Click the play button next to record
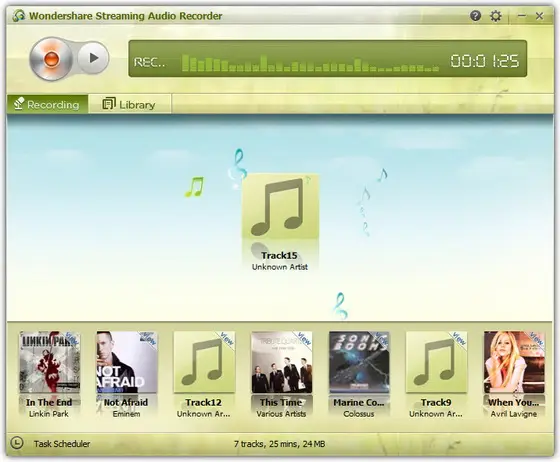Image resolution: width=560 pixels, height=462 pixels. coord(93,57)
